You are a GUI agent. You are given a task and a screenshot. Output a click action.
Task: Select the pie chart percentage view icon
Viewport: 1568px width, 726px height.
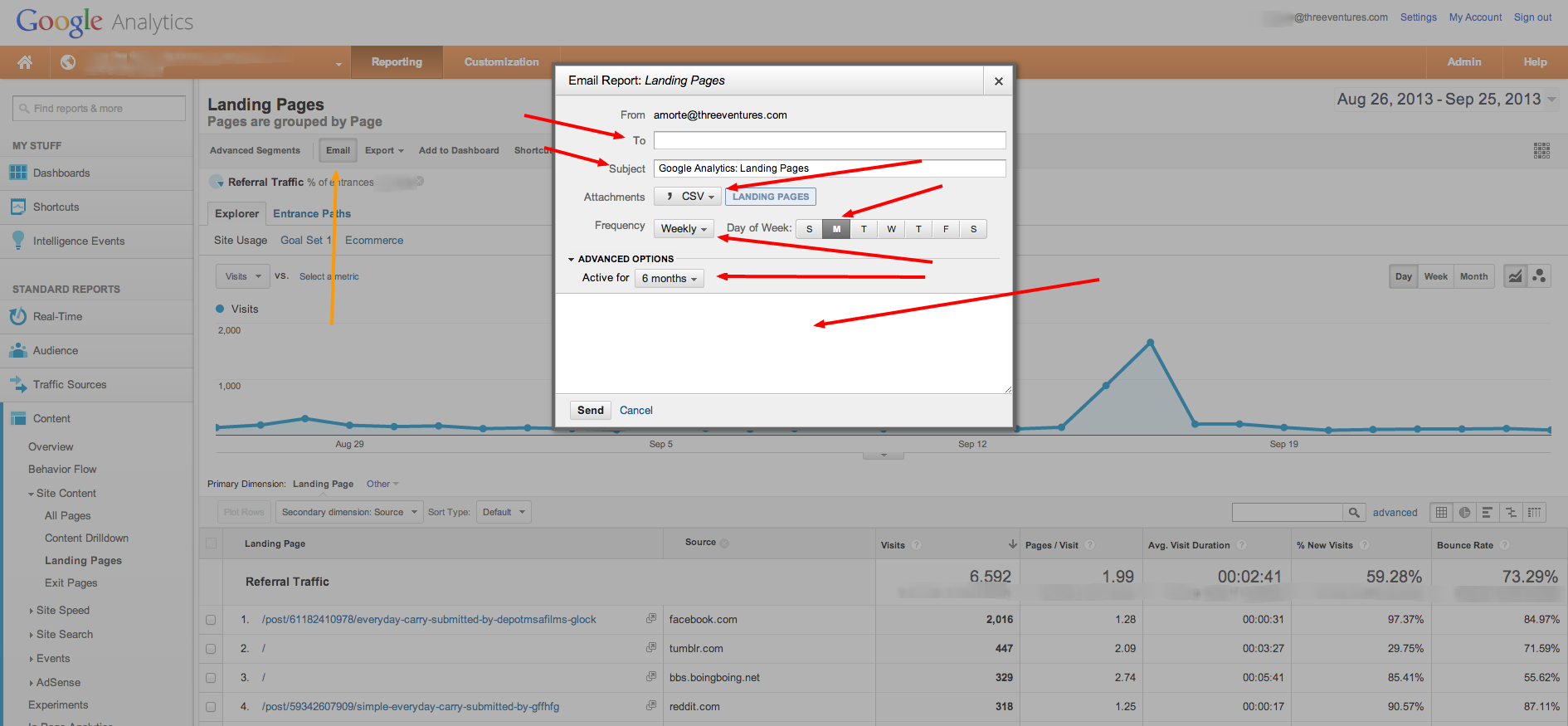(1464, 513)
